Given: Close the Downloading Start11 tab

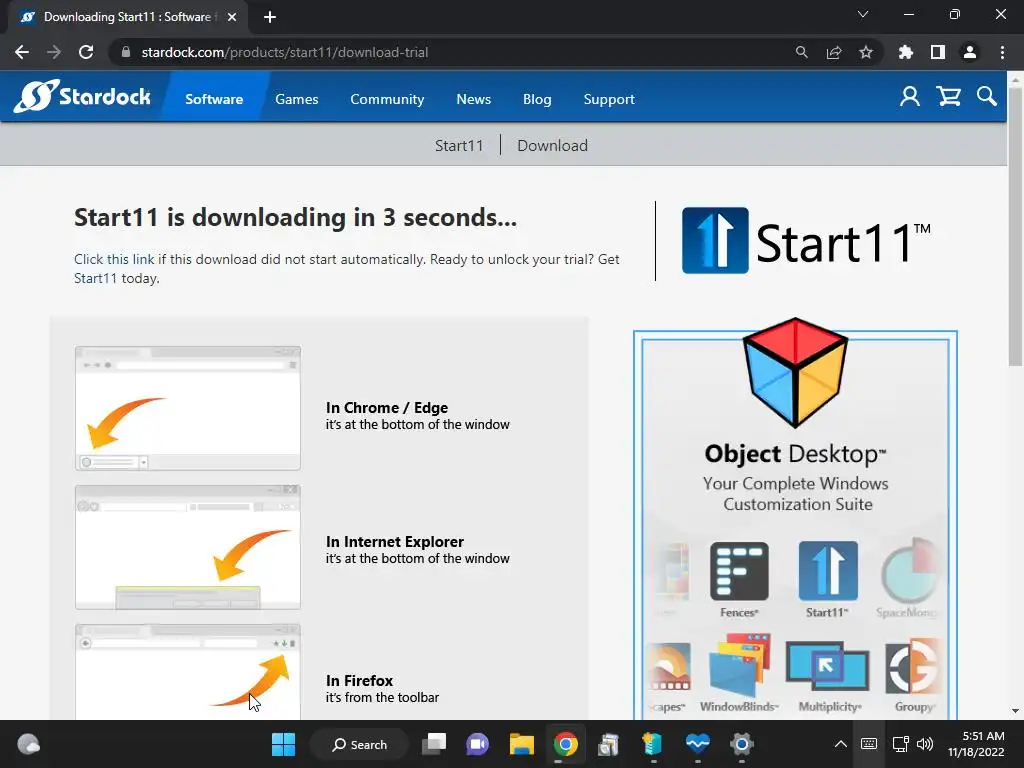Looking at the screenshot, I should pyautogui.click(x=232, y=17).
